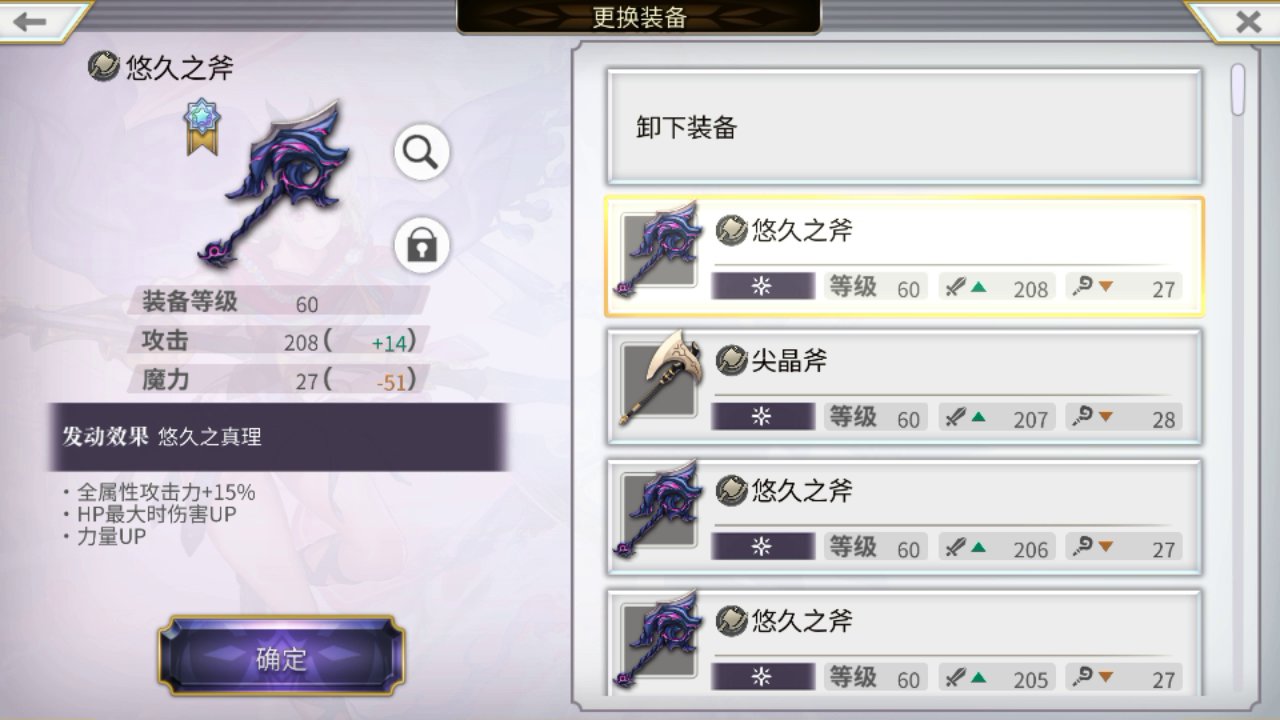Go back with the left arrow
This screenshot has width=1280, height=720.
pyautogui.click(x=32, y=21)
